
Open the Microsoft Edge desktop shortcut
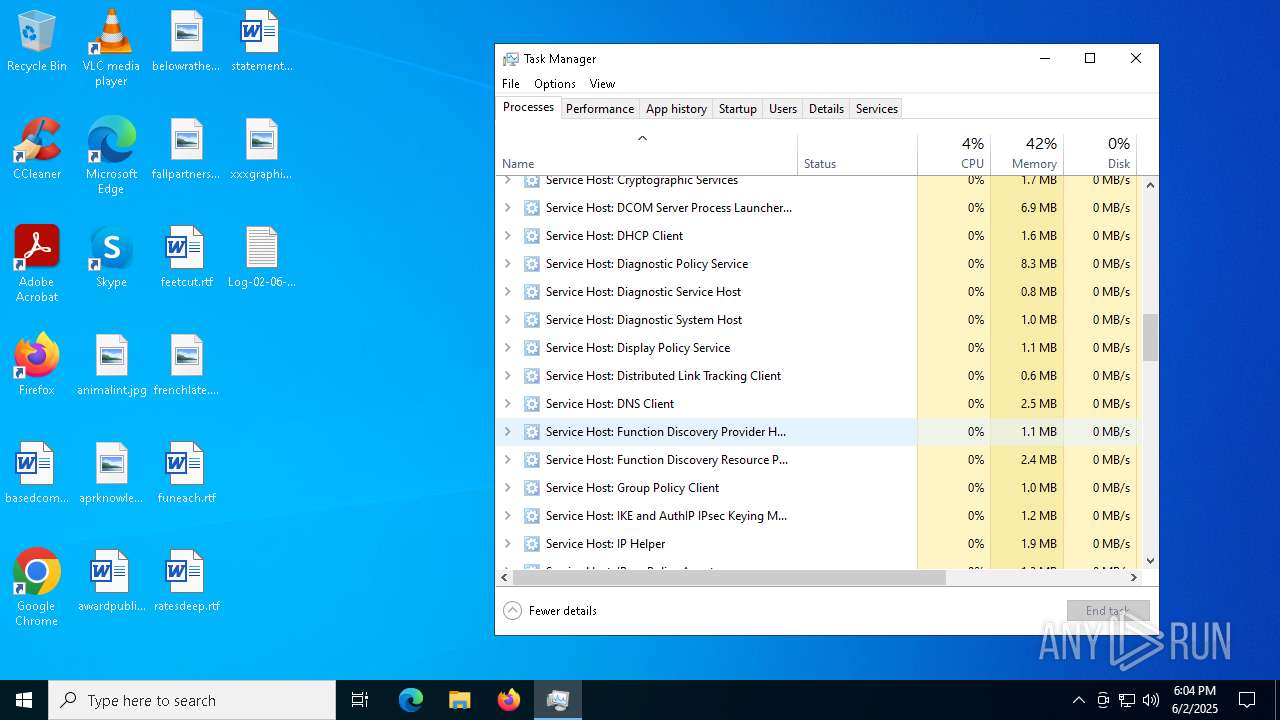pyautogui.click(x=111, y=156)
